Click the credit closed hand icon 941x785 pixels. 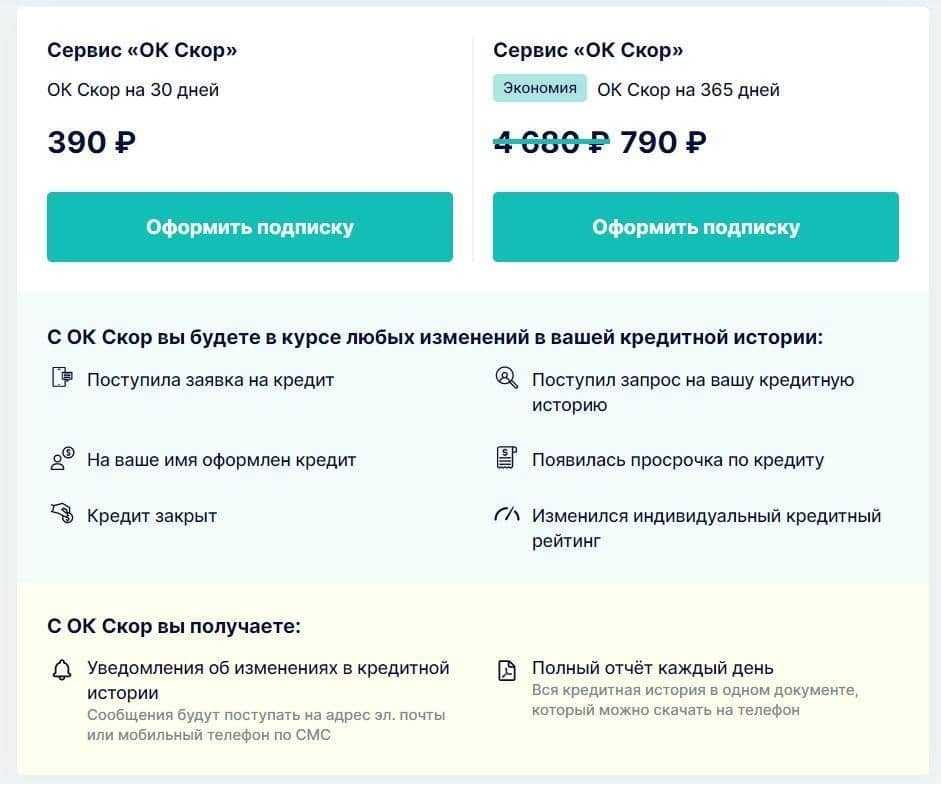[62, 515]
